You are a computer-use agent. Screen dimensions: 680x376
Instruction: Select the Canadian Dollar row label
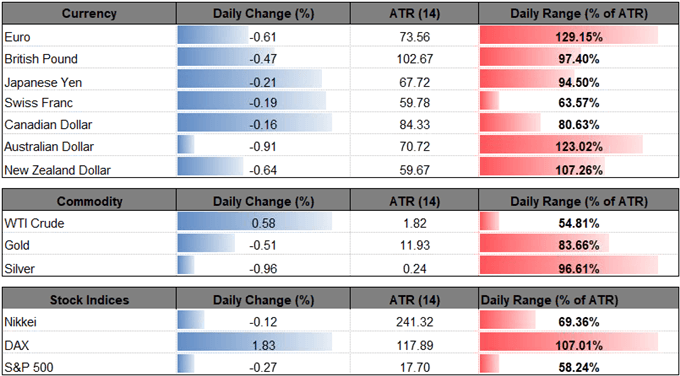48,125
